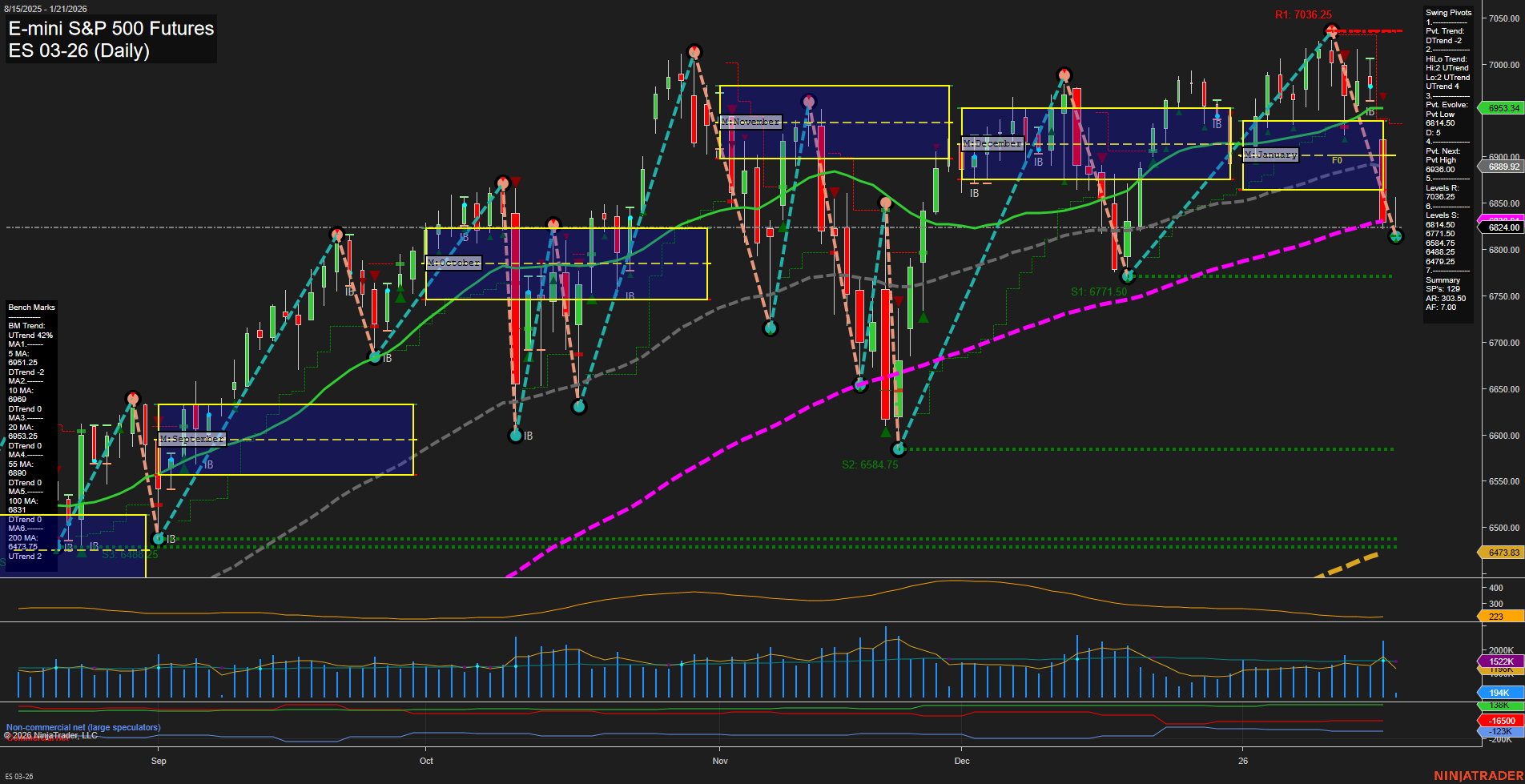This screenshot has height=784, width=1525.
Task: Click the swing high circle marker at R1 7036.25
Action: [1332, 30]
